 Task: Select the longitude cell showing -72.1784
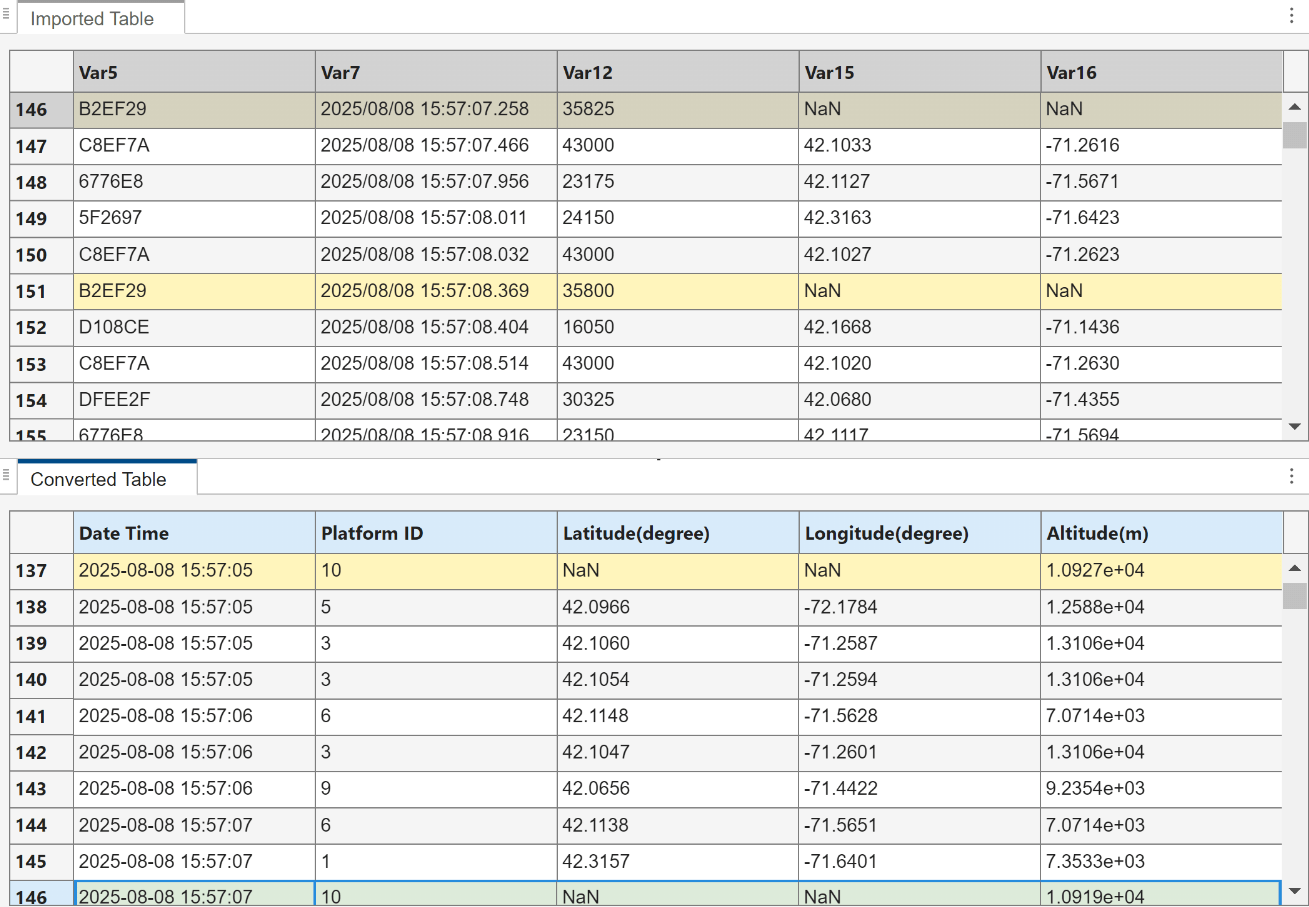point(919,607)
